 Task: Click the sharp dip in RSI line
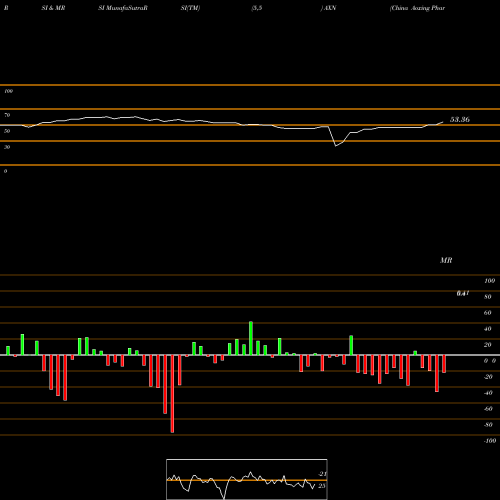[336, 145]
